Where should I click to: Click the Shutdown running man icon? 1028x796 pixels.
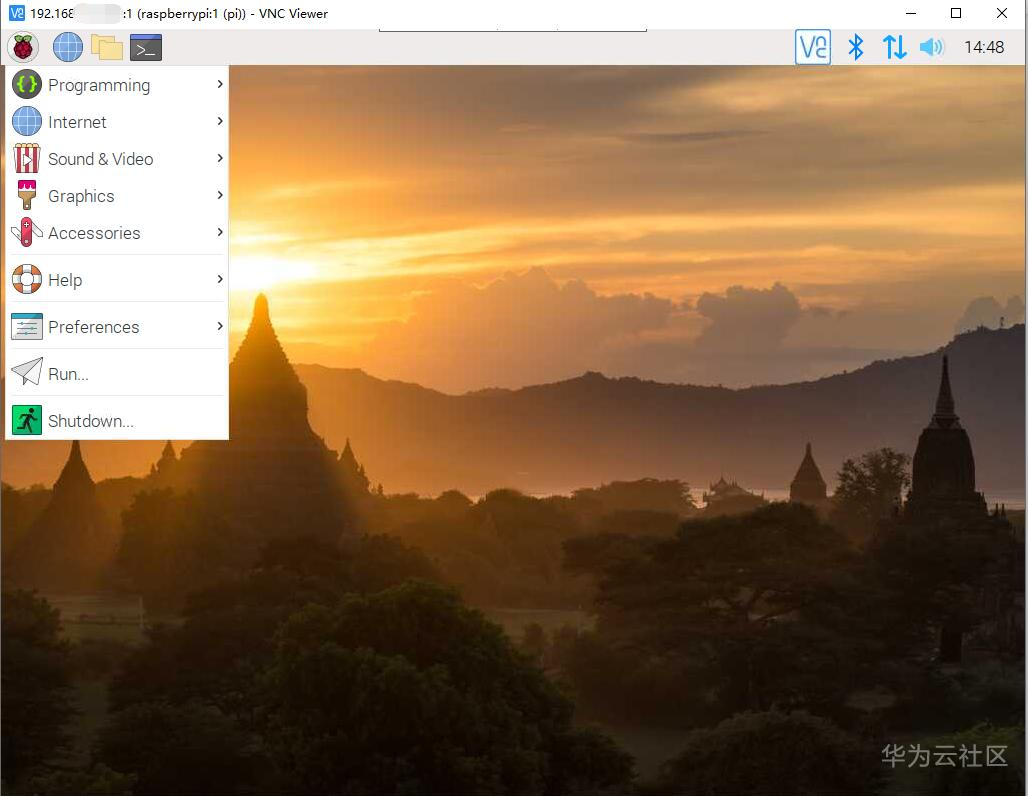27,420
